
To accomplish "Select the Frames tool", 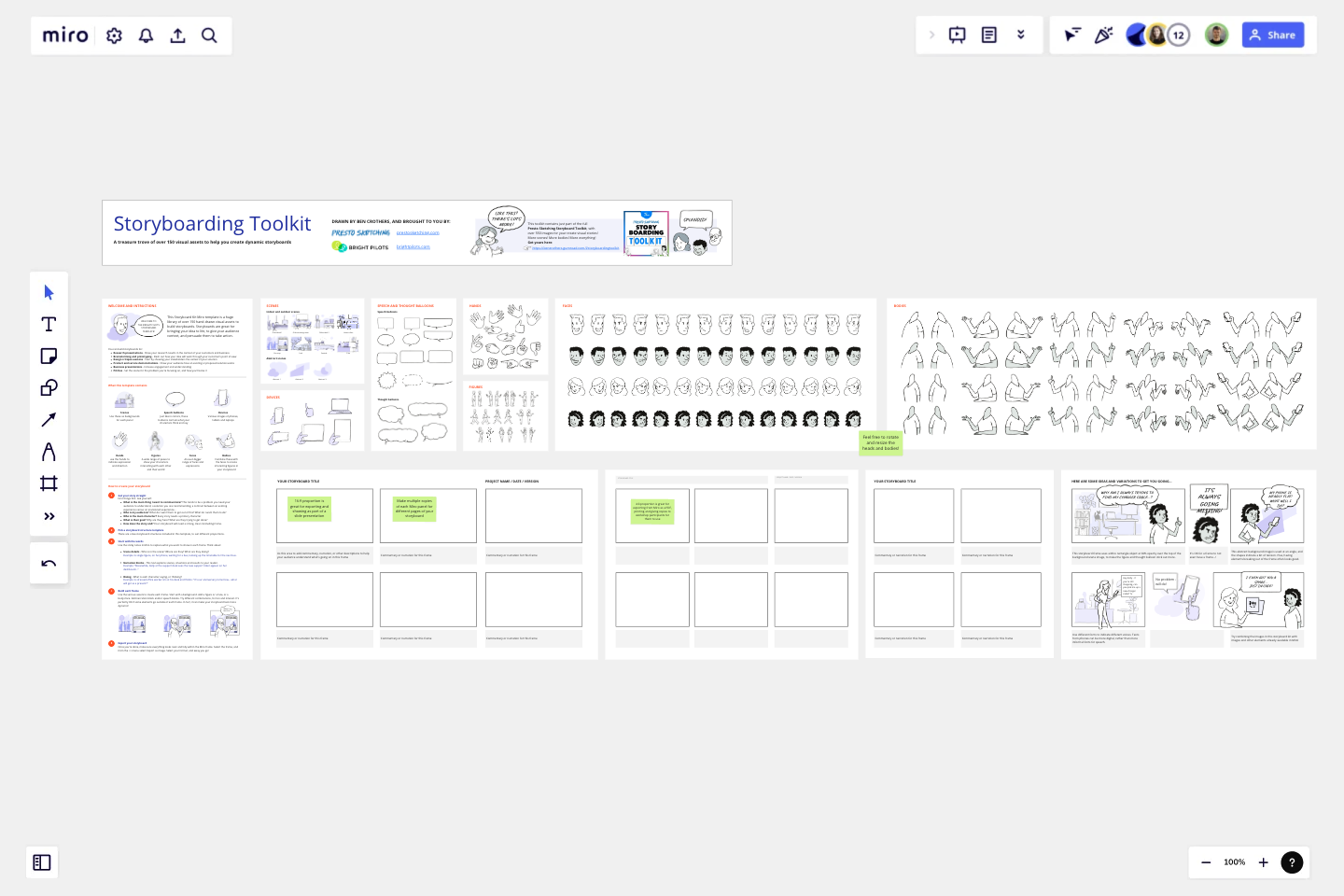I will coord(49,483).
